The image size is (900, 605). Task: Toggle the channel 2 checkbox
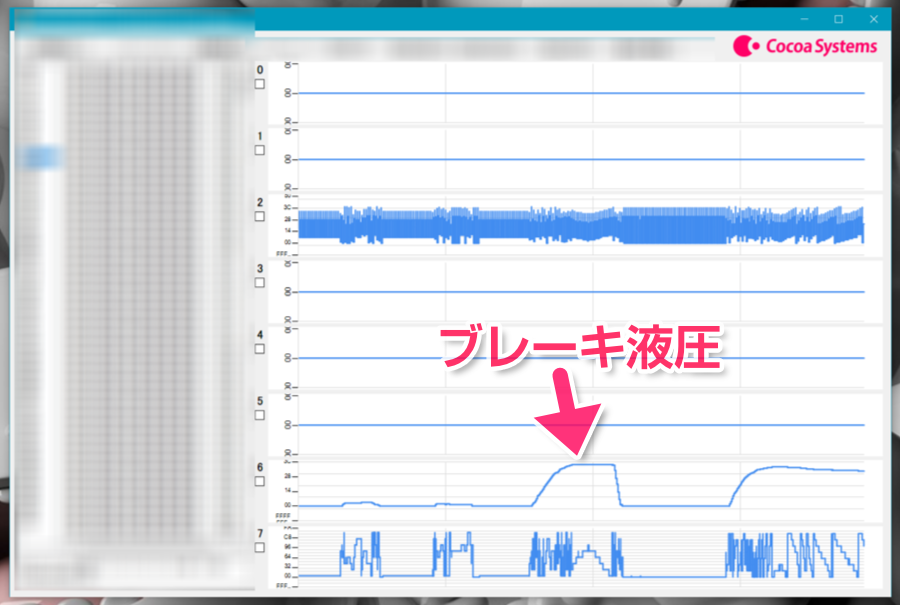pos(259,217)
